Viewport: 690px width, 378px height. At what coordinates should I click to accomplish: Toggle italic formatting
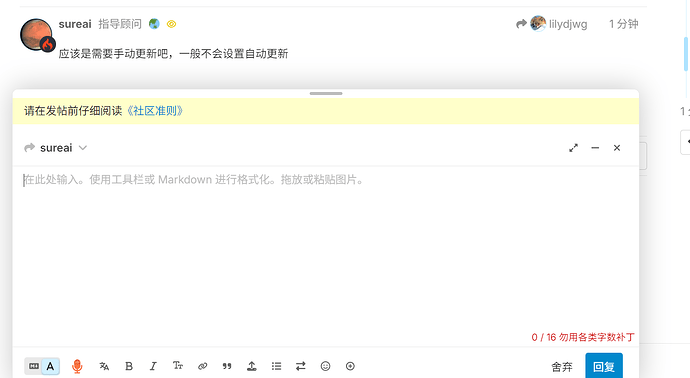click(x=153, y=366)
